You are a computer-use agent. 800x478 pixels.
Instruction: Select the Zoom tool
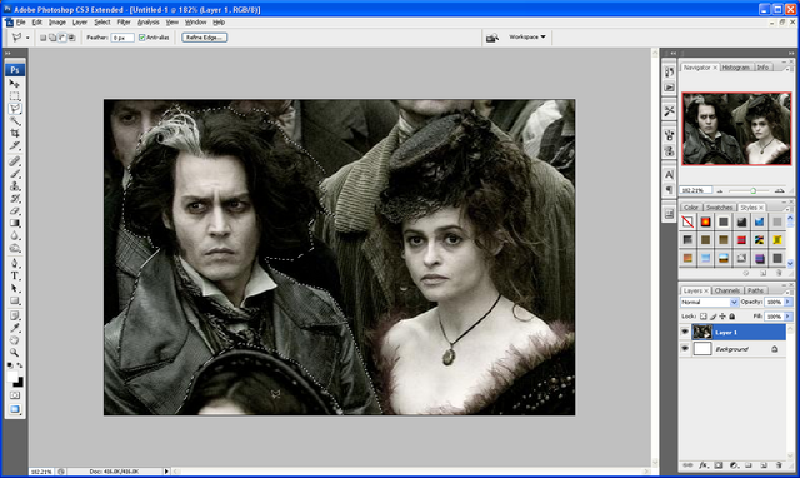(15, 353)
